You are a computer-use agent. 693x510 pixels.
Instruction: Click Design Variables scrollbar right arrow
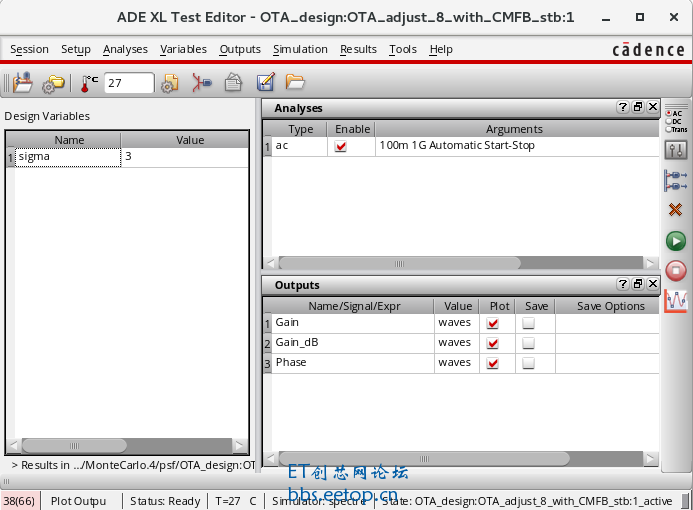click(240, 445)
